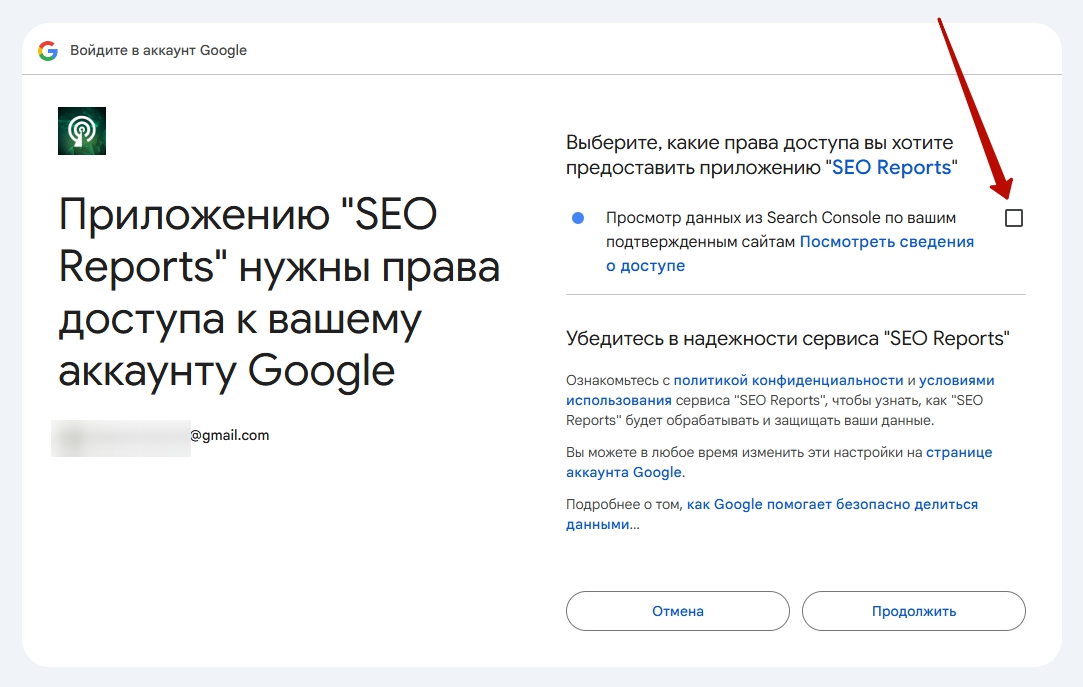The width and height of the screenshot is (1083, 687).
Task: Check the Search Console data access checkbox
Action: coord(1013,218)
